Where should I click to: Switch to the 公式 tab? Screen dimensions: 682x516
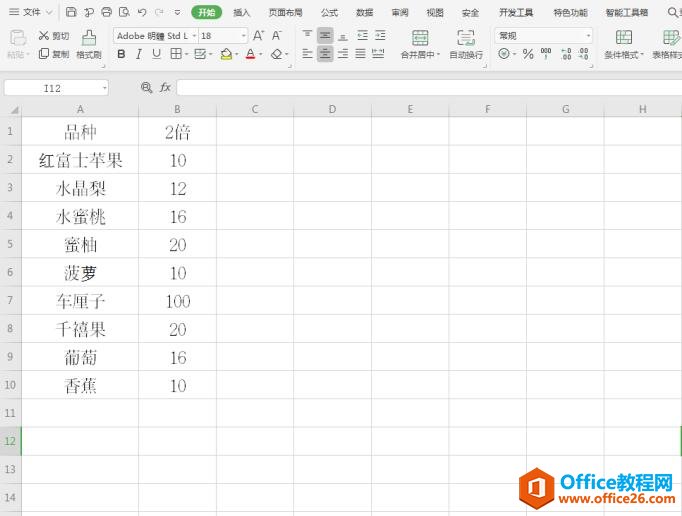click(x=329, y=13)
